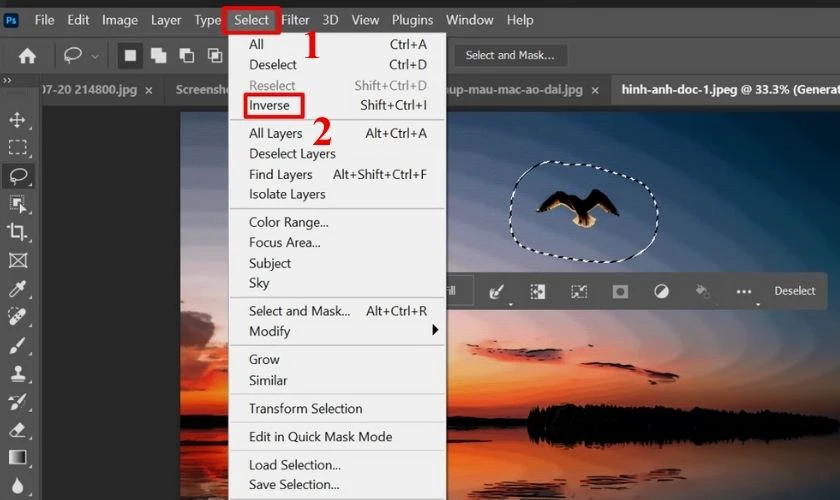Choose New Selection mode icon
This screenshot has height=500, width=840.
pos(130,55)
